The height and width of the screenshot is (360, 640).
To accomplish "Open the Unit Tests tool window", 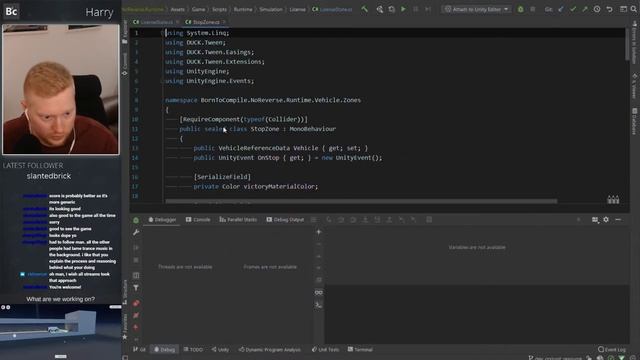I will (325, 349).
